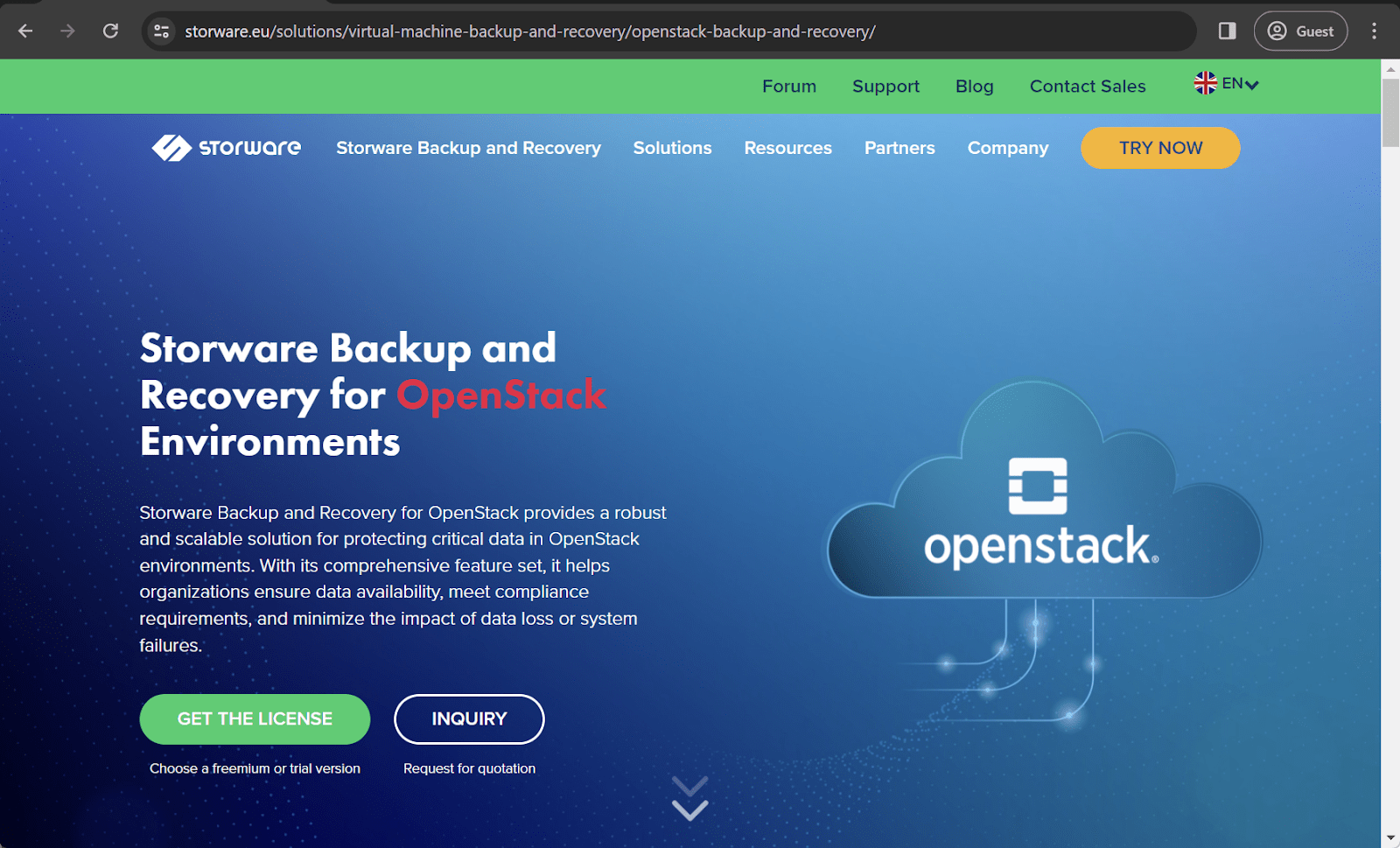The image size is (1400, 848).
Task: Open the Solutions navigation dropdown
Action: [672, 148]
